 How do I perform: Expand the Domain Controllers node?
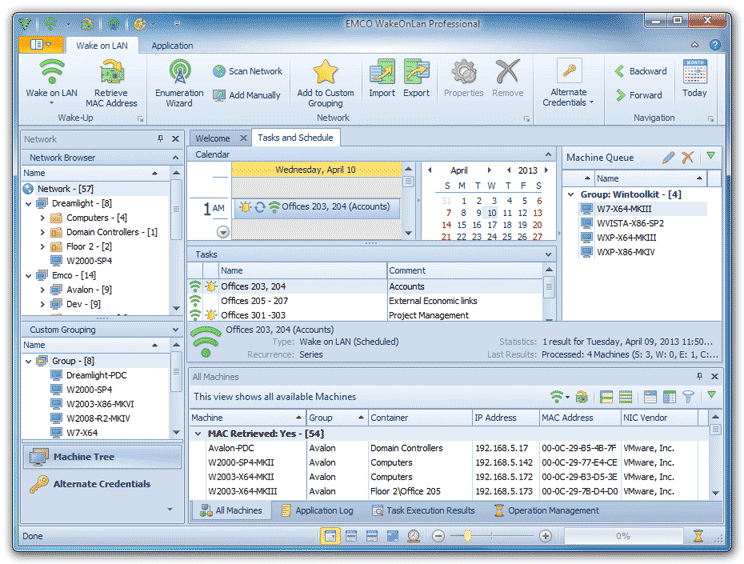pos(42,232)
